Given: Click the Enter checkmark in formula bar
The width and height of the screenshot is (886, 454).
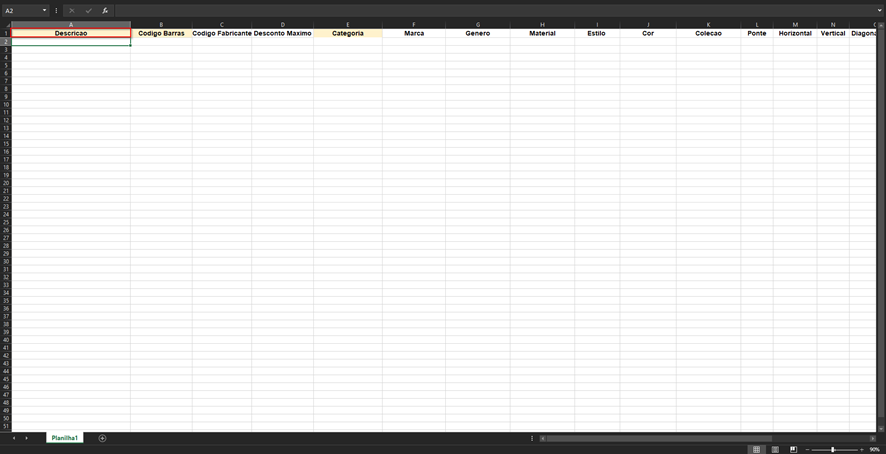Looking at the screenshot, I should click(88, 10).
